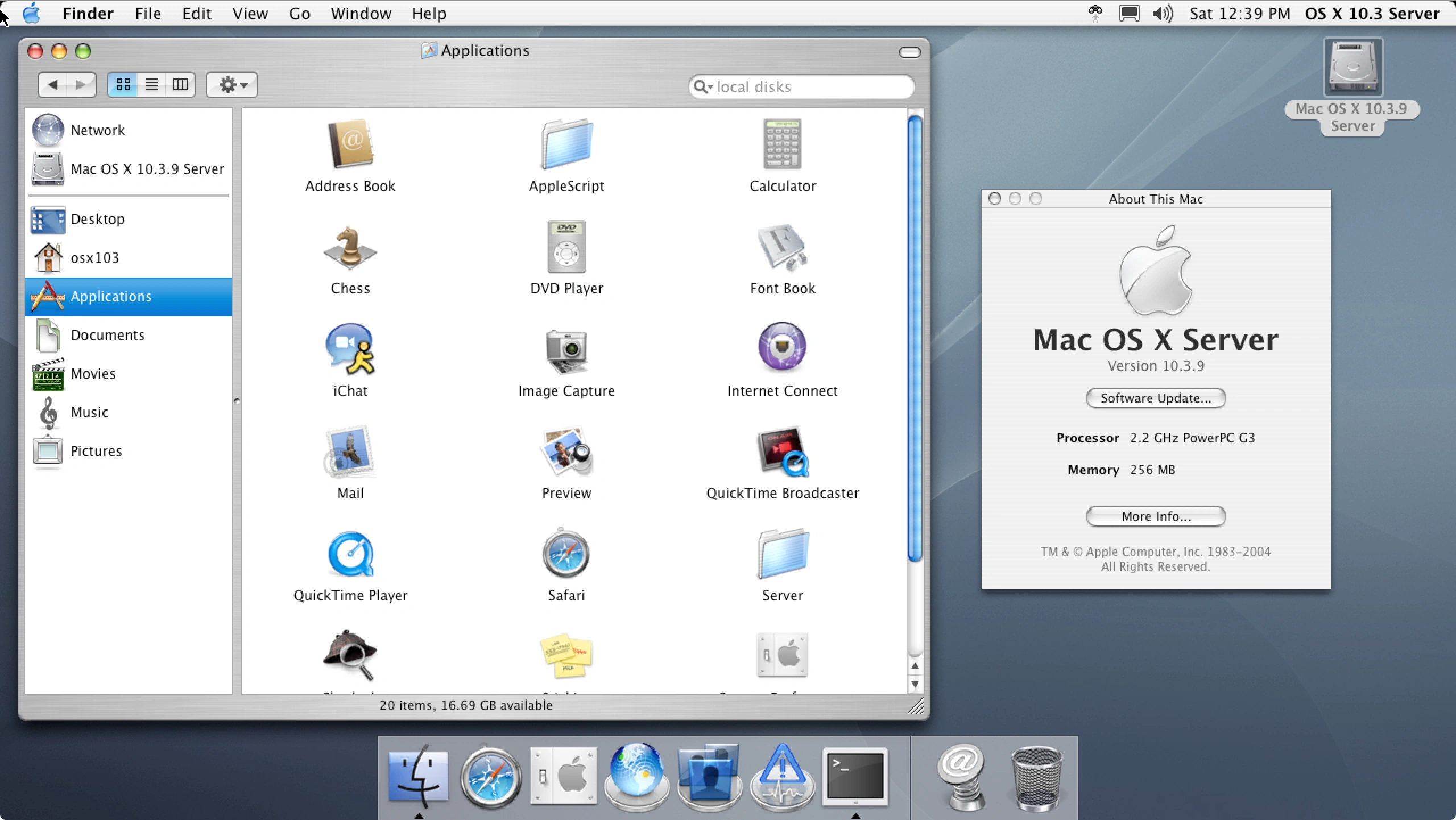Switch Finder to list view
This screenshot has width=1456, height=820.
[x=151, y=85]
